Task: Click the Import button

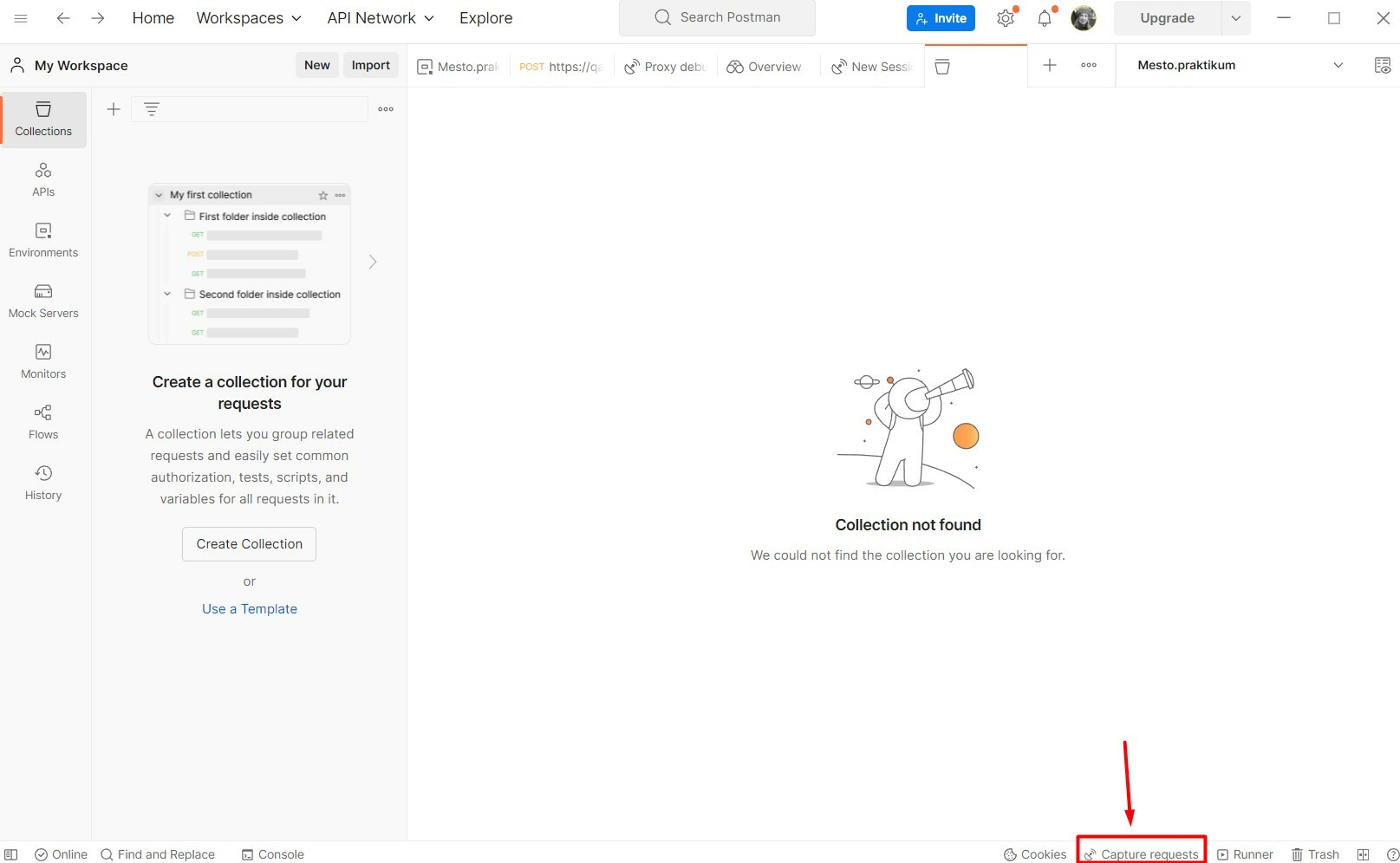Action: click(371, 66)
